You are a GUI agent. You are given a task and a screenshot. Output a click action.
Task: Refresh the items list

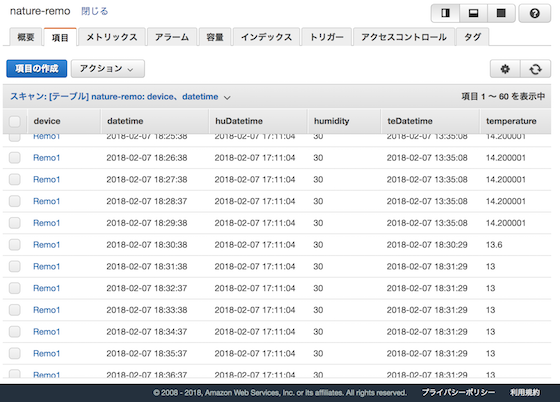[535, 69]
